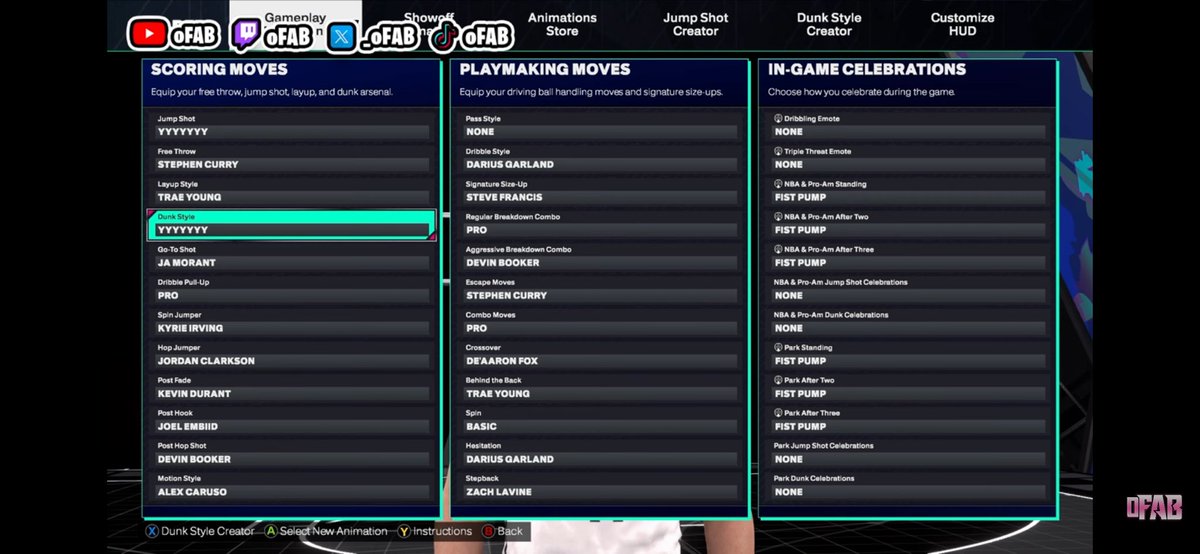Select the Dribble Style Darius Garland slot
Viewport: 1200px width, 554px height.
pyautogui.click(x=600, y=159)
